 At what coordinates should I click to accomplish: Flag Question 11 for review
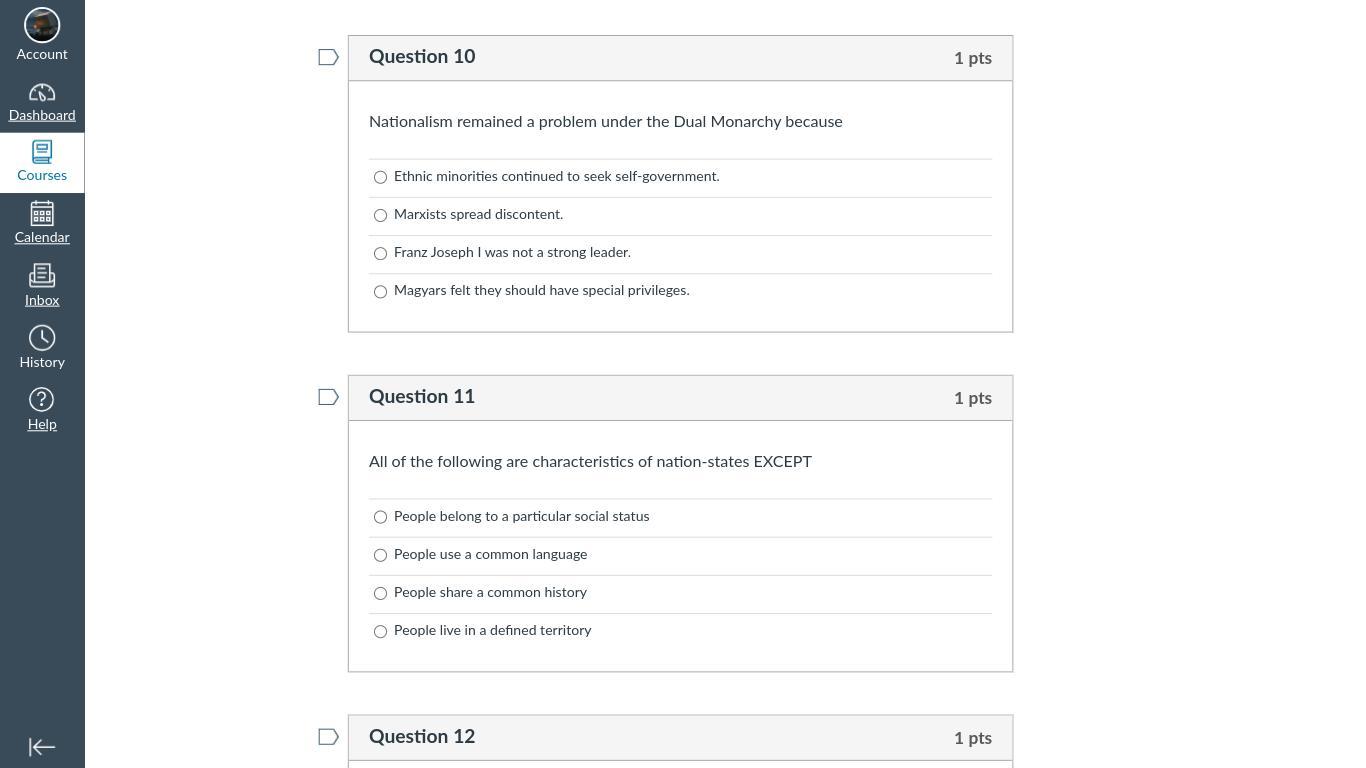click(x=328, y=398)
